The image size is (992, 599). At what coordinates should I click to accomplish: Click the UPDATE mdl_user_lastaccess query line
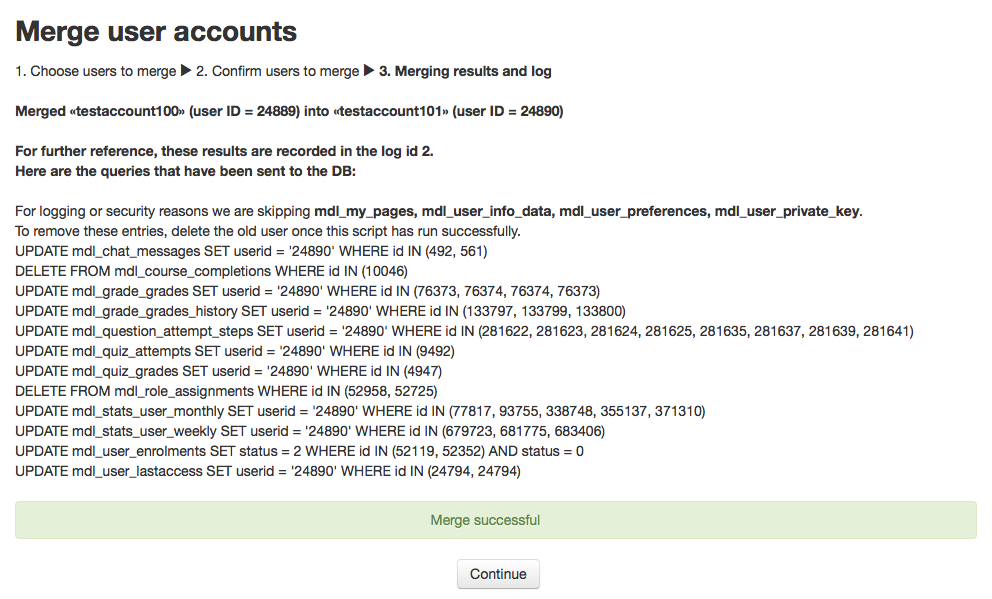point(268,471)
